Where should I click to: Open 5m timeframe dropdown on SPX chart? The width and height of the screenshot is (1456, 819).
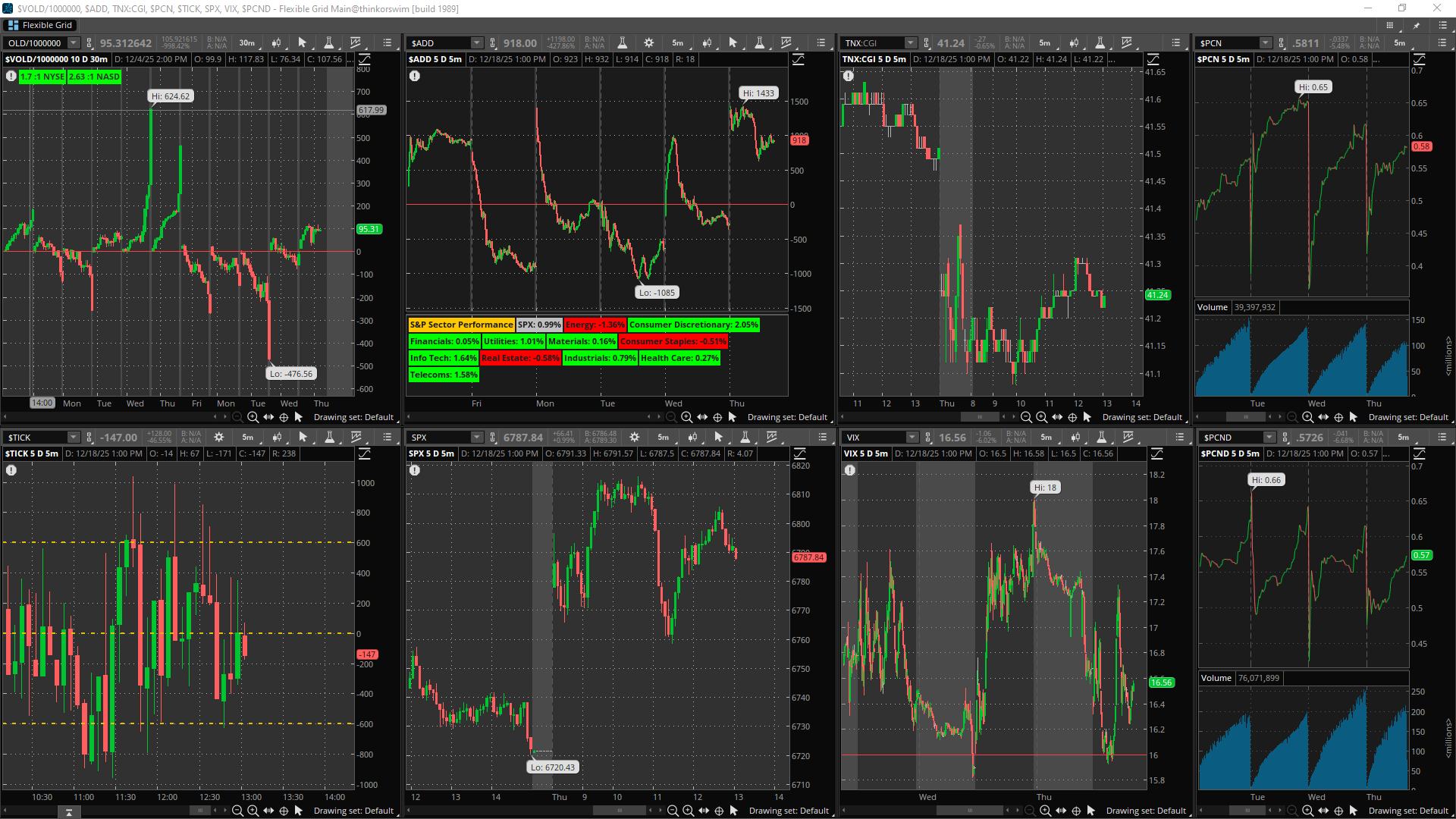(x=663, y=438)
